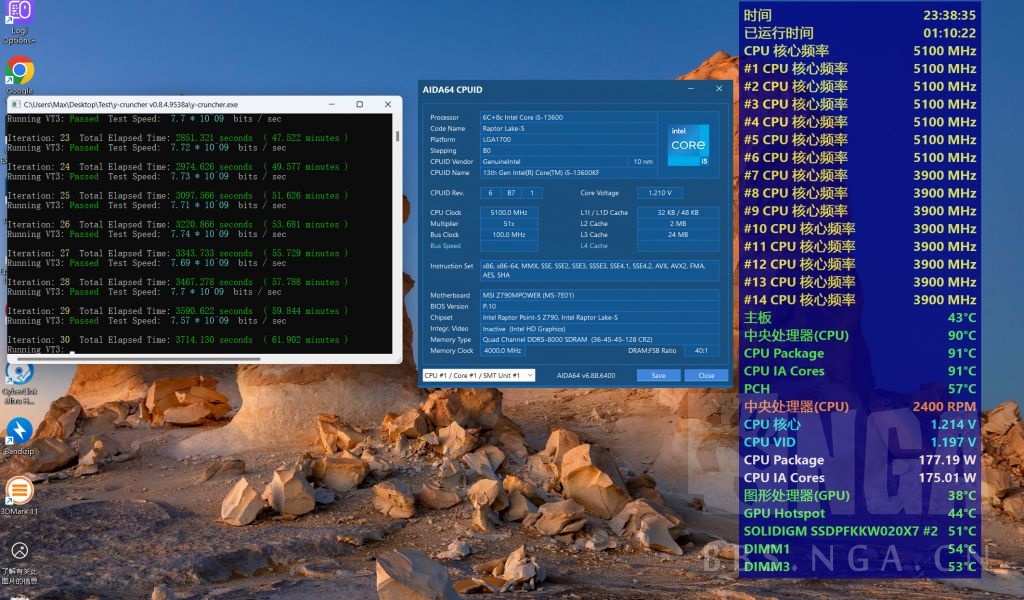
Task: Close the y-cruncher console window
Action: (x=386, y=104)
